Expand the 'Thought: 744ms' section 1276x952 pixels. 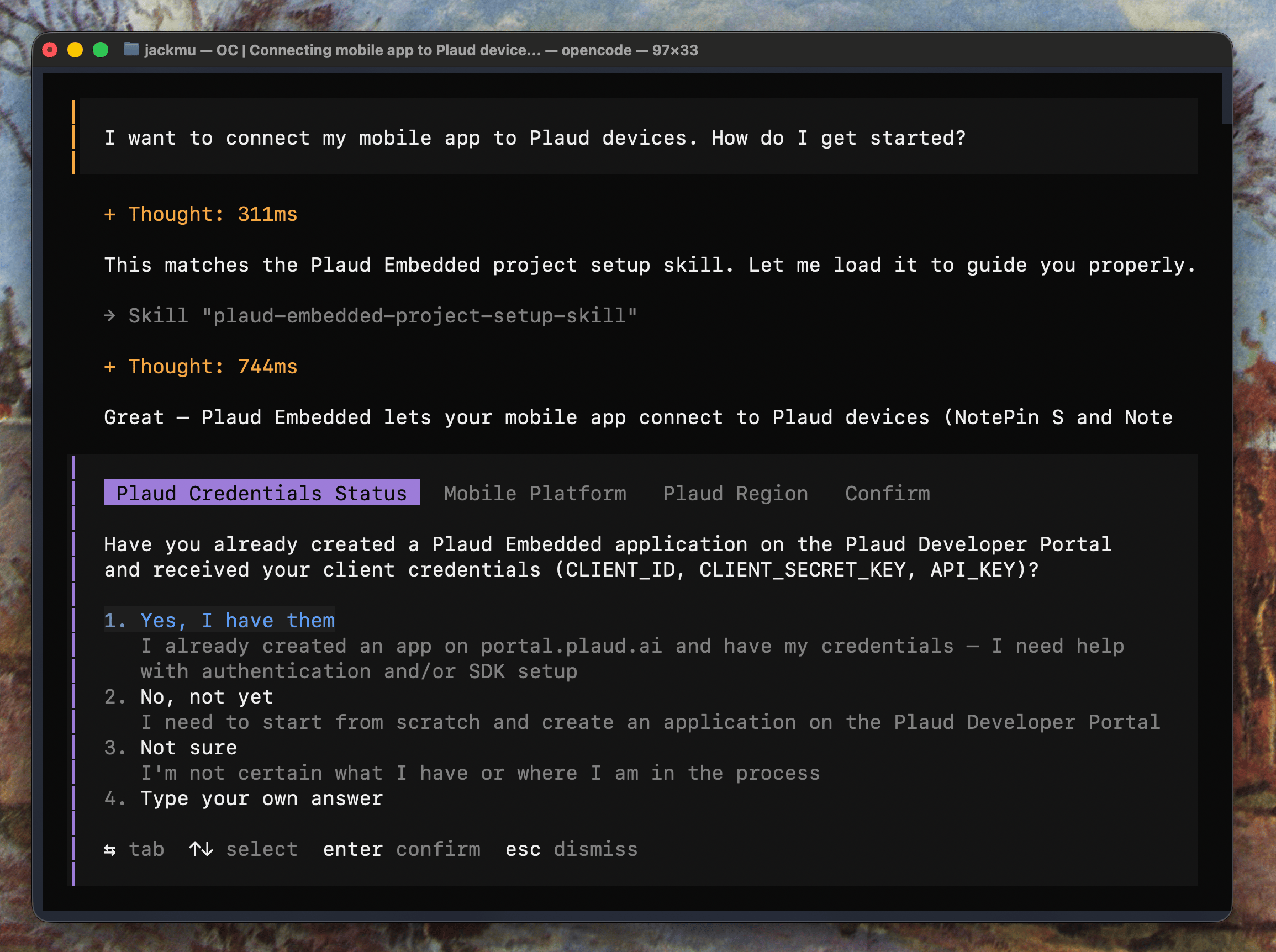[x=201, y=366]
